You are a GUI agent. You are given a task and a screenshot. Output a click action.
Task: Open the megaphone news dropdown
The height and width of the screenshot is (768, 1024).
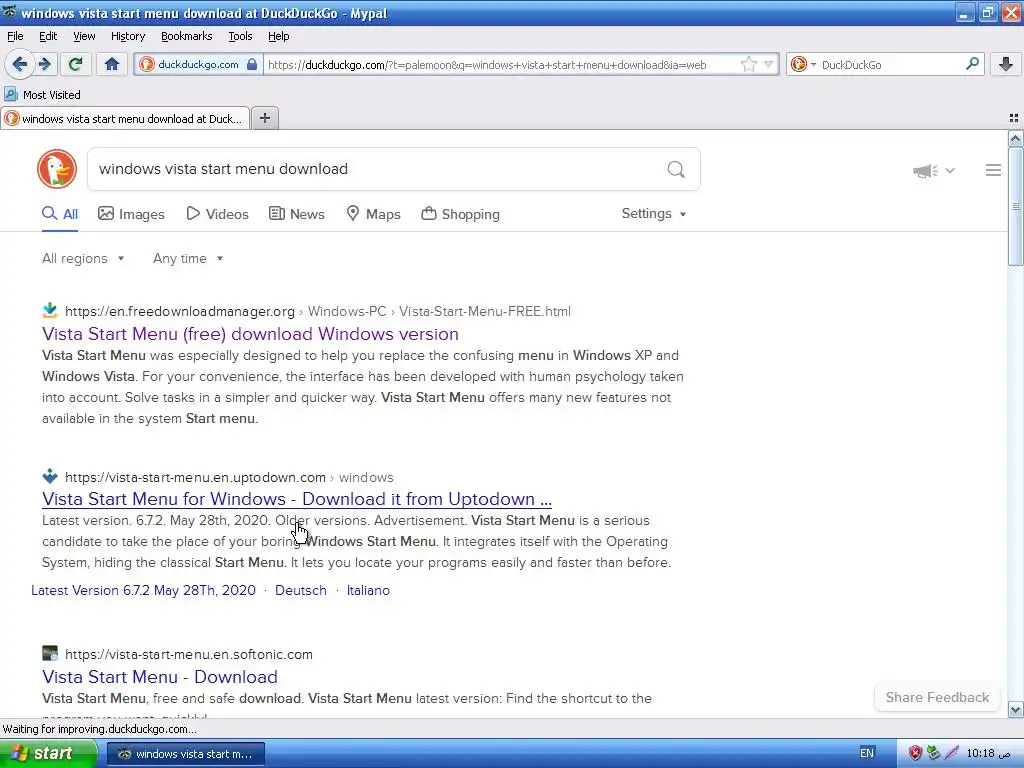[934, 171]
